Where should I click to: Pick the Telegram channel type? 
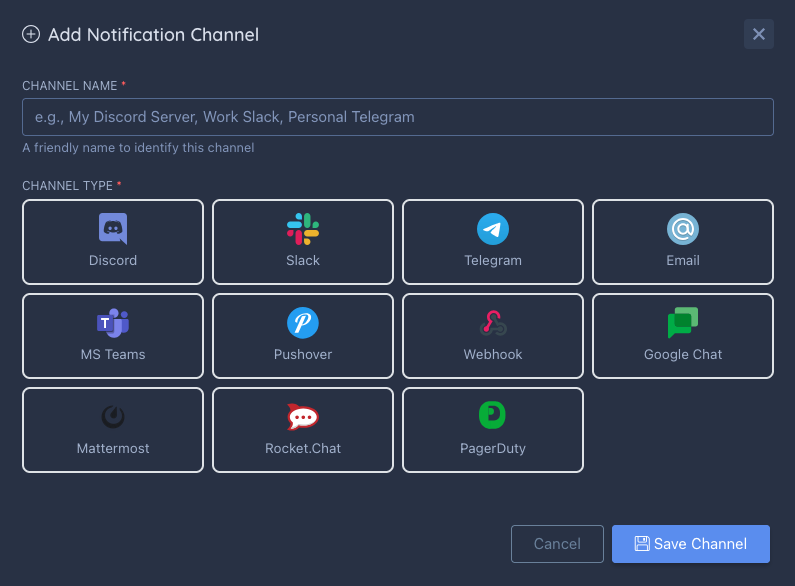493,242
